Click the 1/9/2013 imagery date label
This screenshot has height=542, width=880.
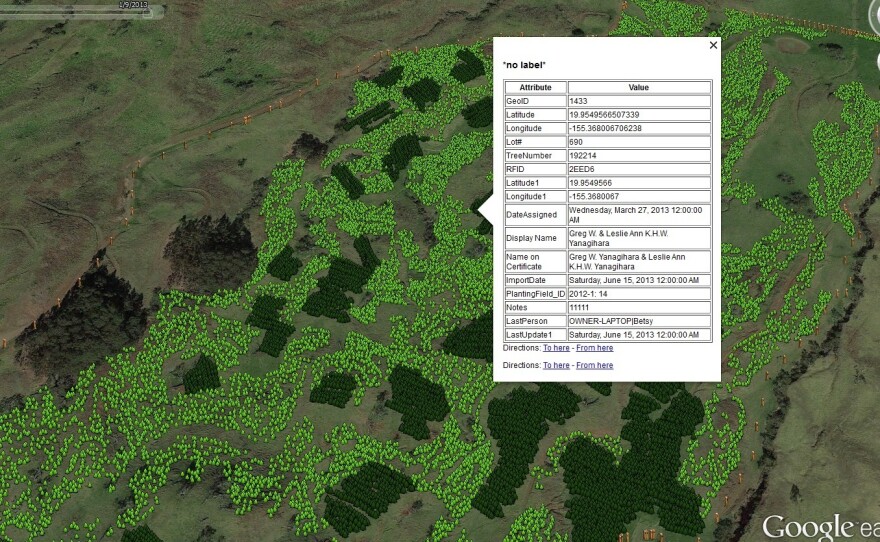(133, 5)
